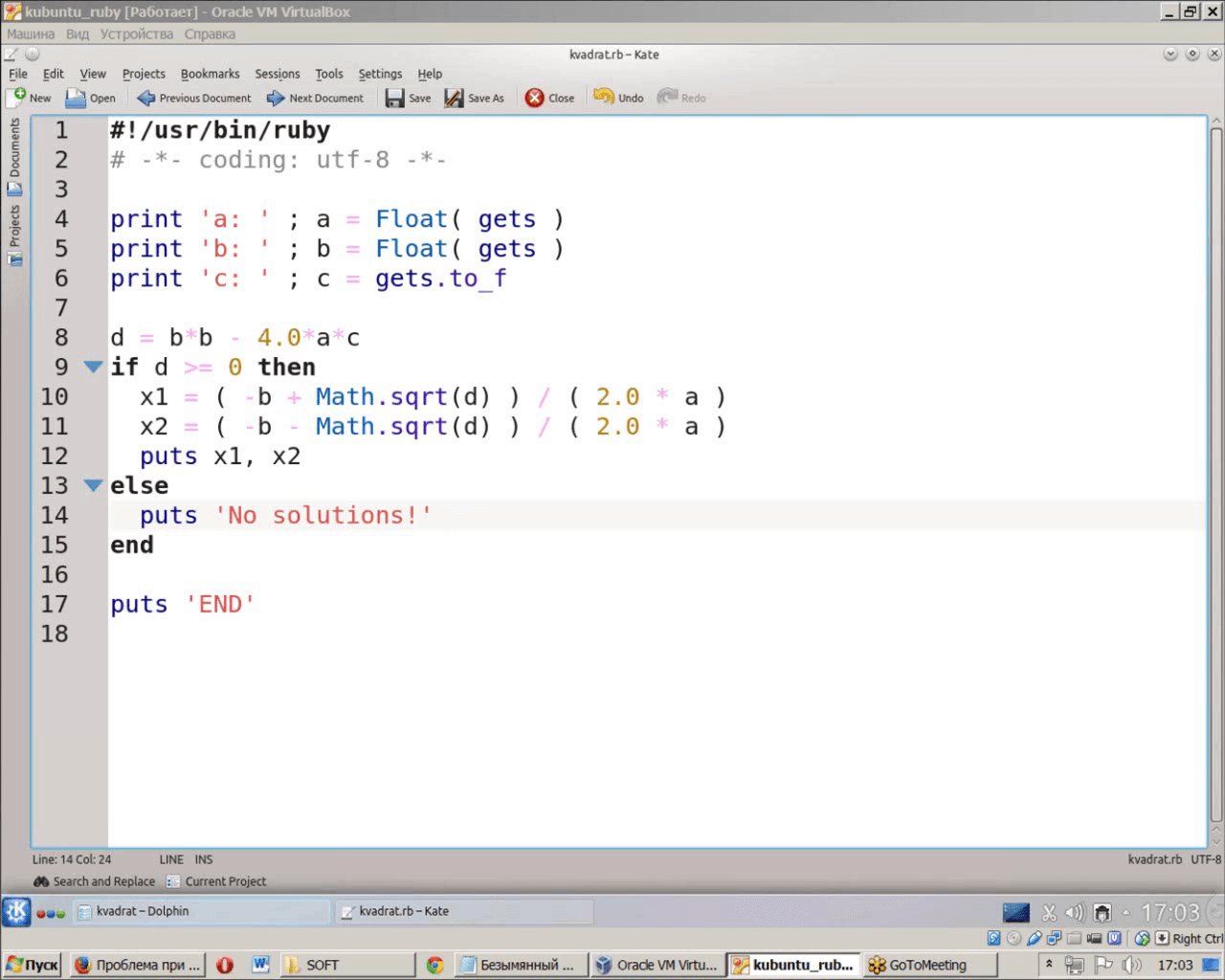1225x980 pixels.
Task: Save the file with the Save icon
Action: 395,98
